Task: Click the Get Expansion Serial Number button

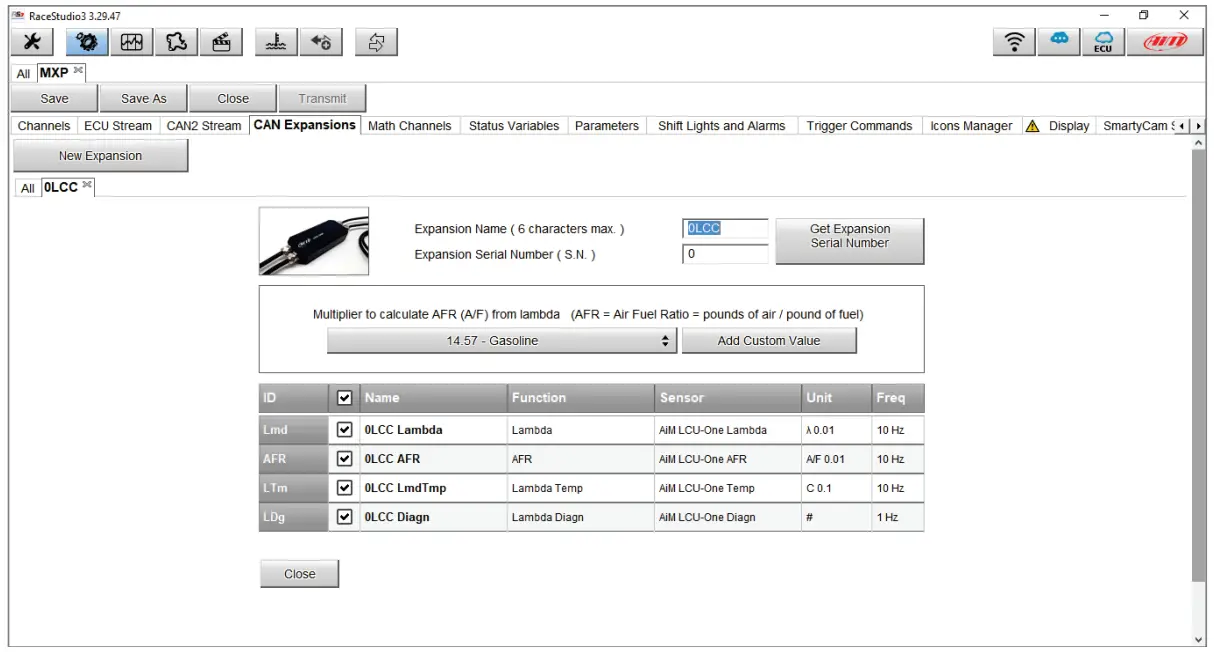Action: click(849, 240)
